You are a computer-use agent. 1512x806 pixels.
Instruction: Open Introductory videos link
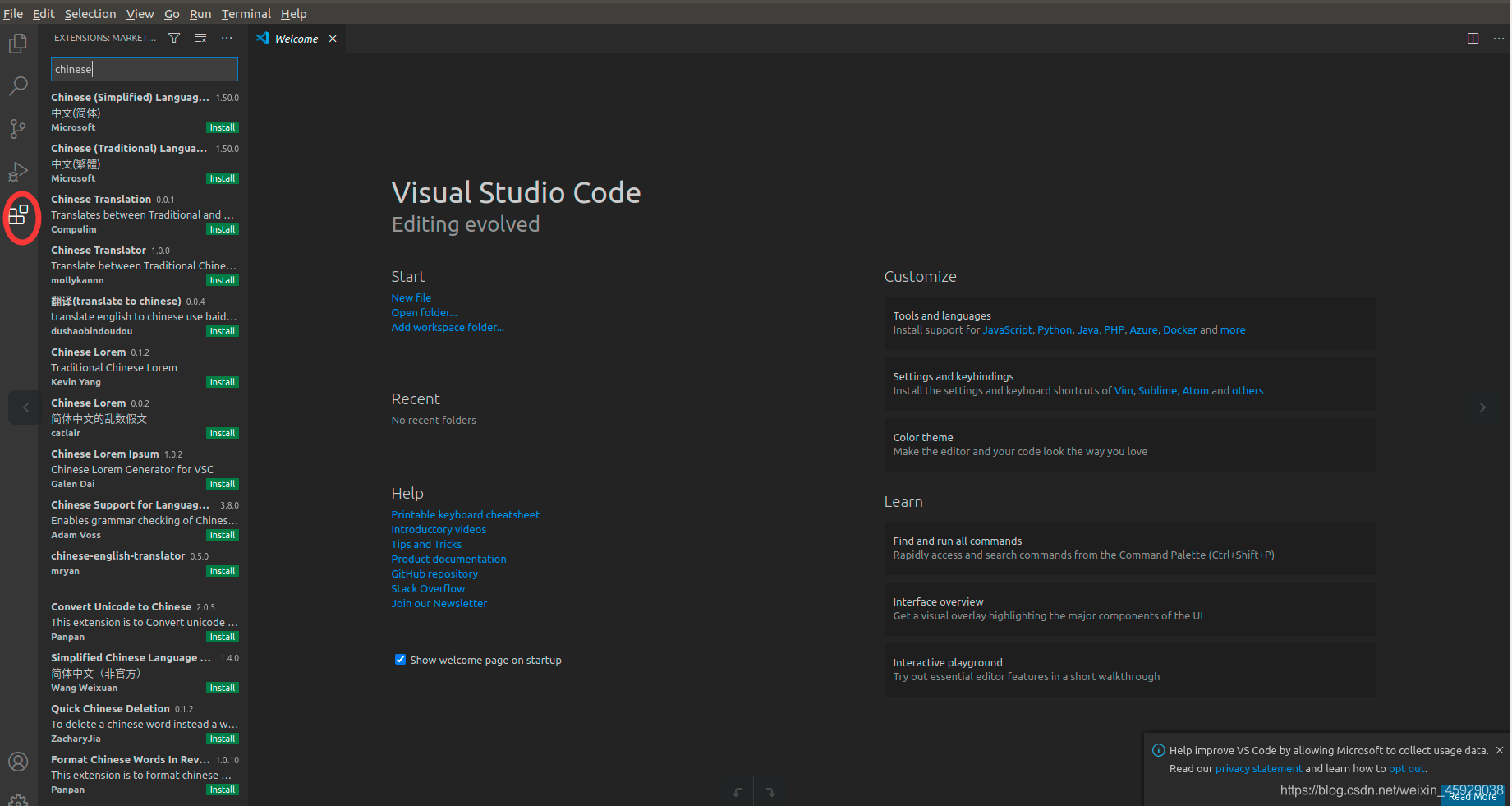[x=439, y=529]
